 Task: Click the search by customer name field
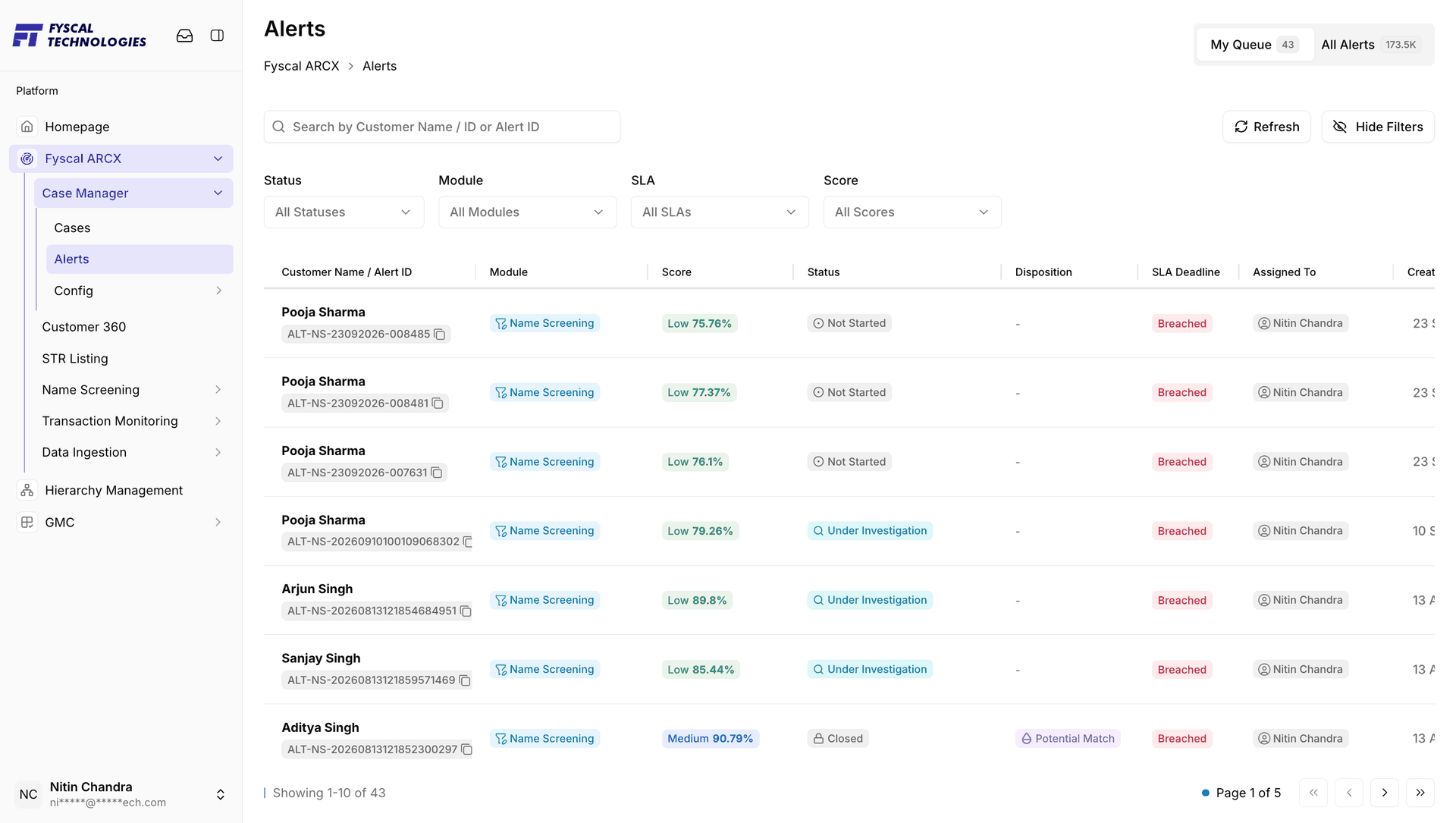coord(442,127)
